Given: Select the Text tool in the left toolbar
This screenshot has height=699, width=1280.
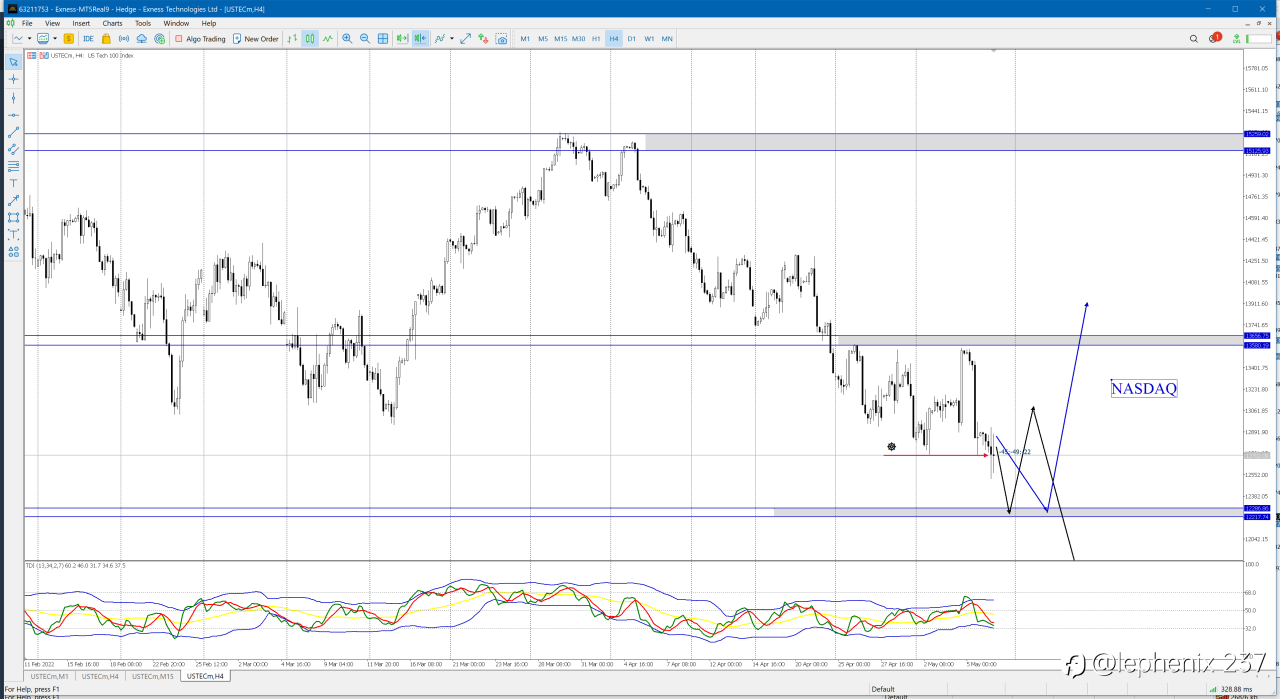Looking at the screenshot, I should 13,183.
